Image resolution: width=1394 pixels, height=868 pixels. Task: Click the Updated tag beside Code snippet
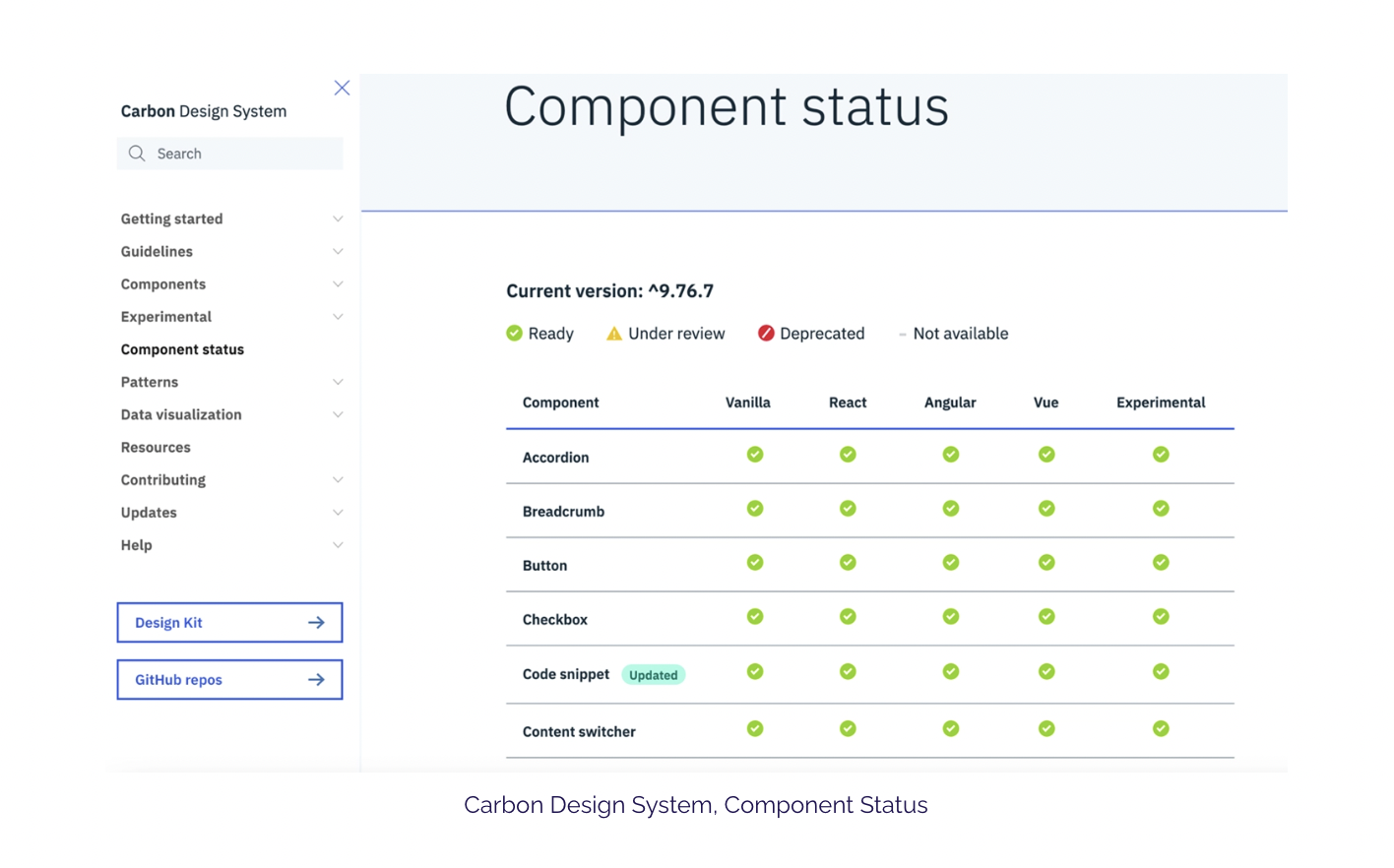pyautogui.click(x=654, y=675)
